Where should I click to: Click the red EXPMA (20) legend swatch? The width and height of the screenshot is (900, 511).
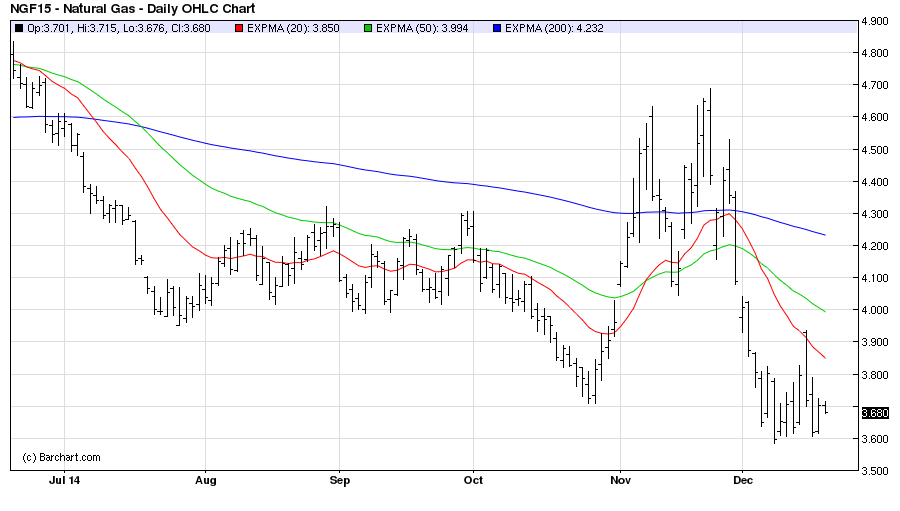[x=239, y=28]
